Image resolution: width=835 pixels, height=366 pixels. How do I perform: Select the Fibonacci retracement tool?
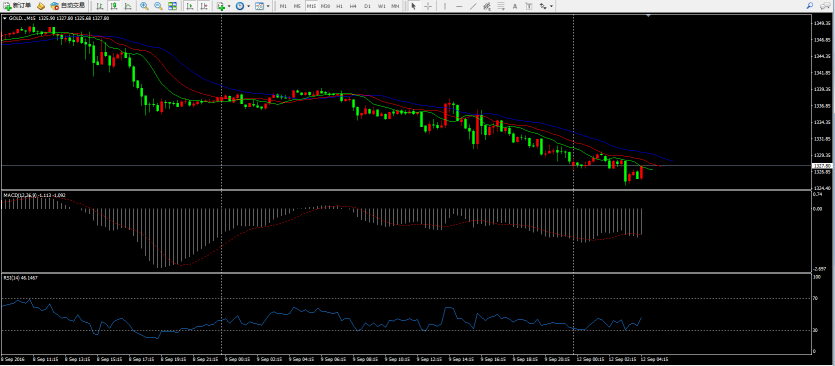pos(501,6)
